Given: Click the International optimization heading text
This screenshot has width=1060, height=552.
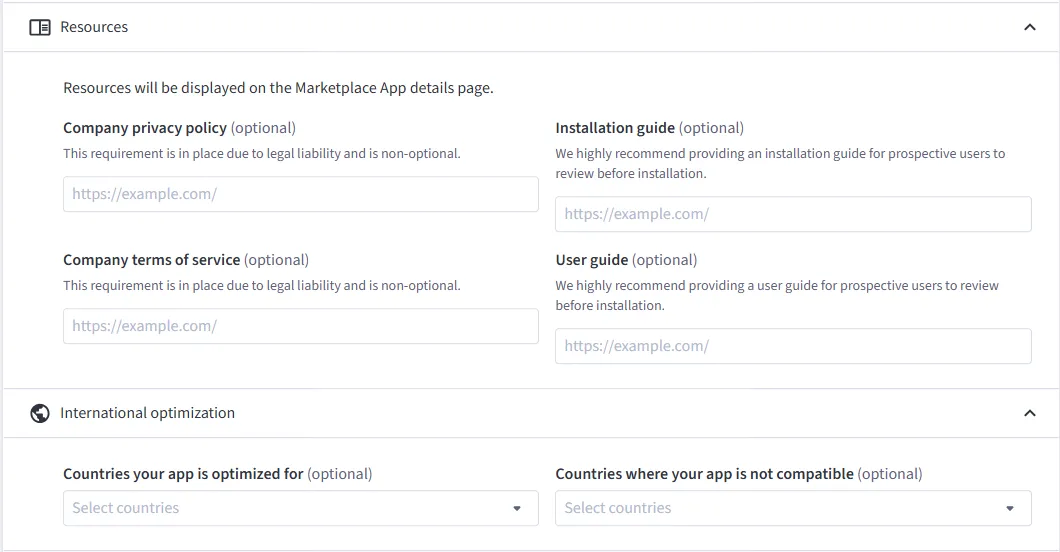Looking at the screenshot, I should 147,413.
